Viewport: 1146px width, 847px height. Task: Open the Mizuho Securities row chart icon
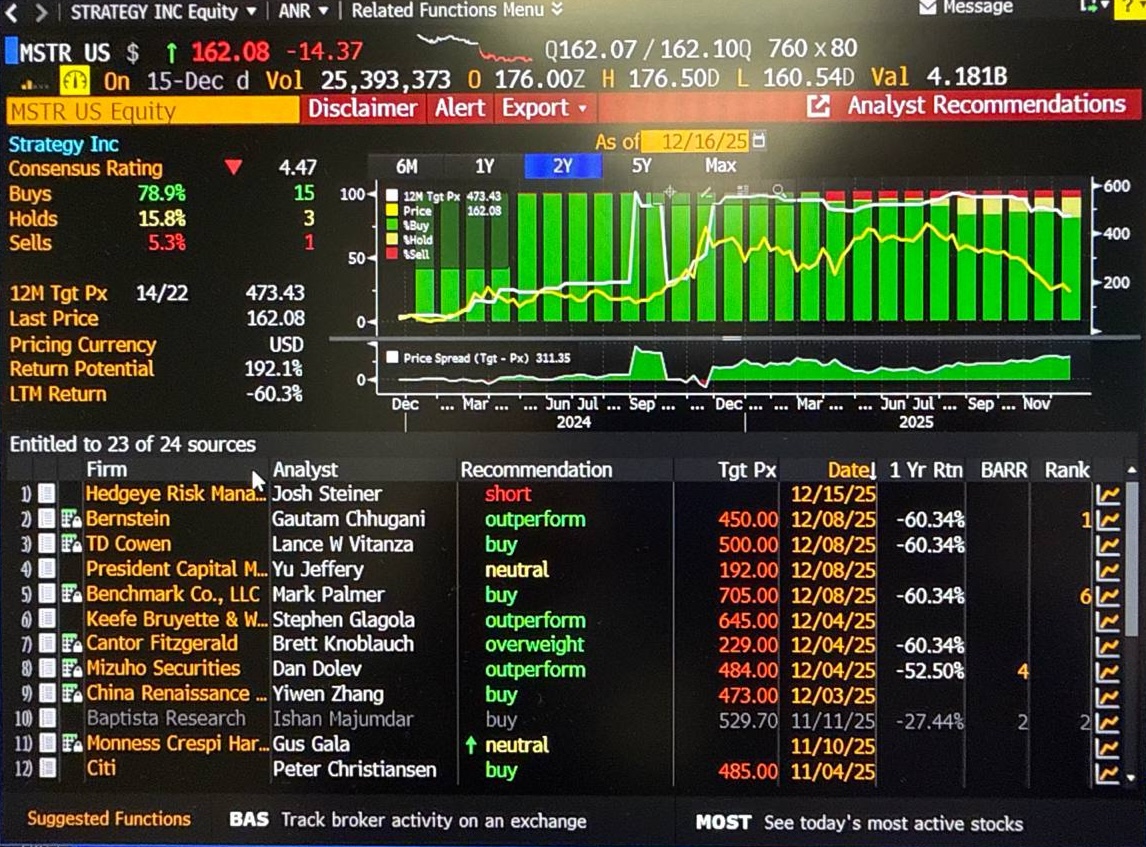pos(1108,670)
